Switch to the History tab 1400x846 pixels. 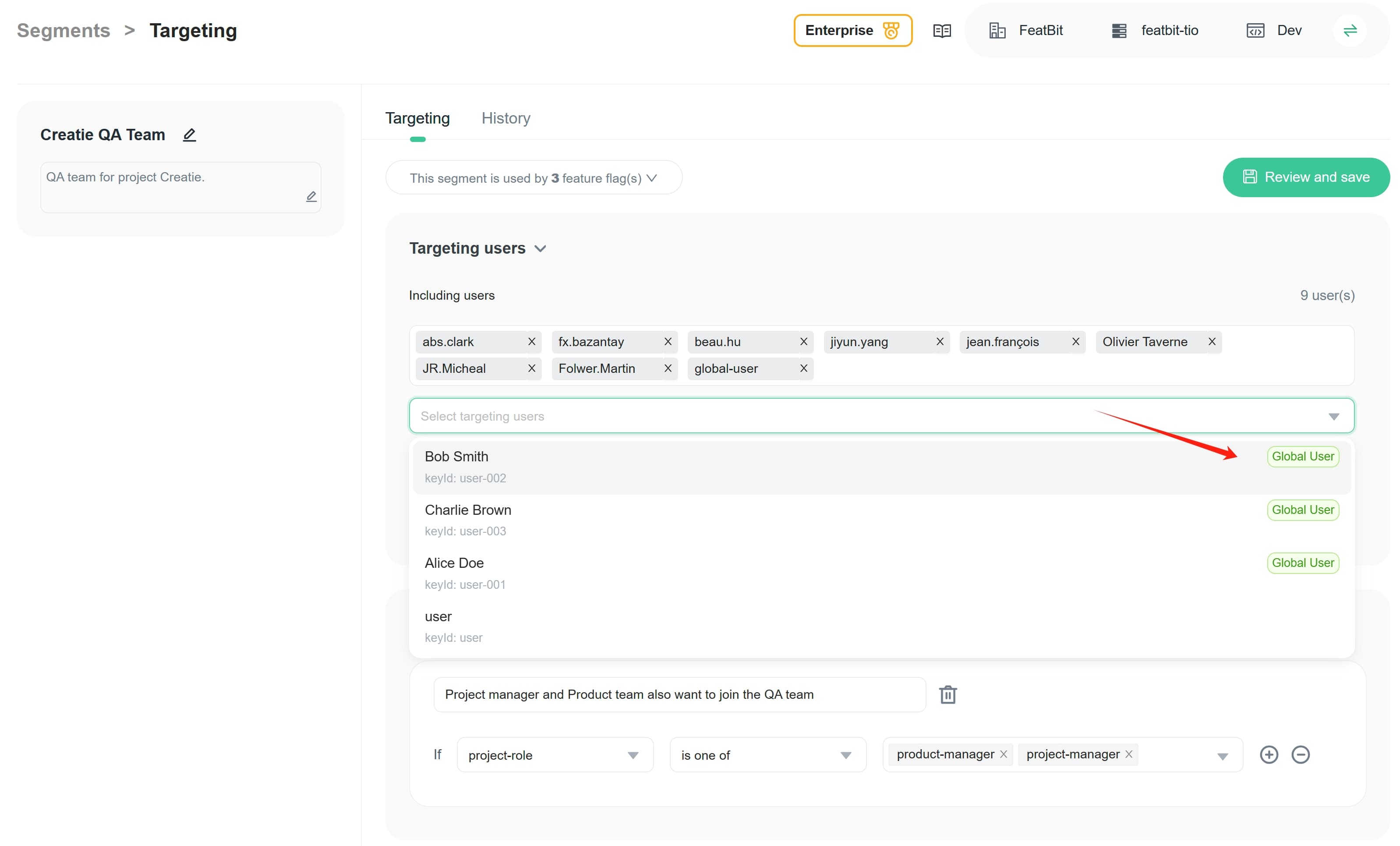click(x=506, y=118)
